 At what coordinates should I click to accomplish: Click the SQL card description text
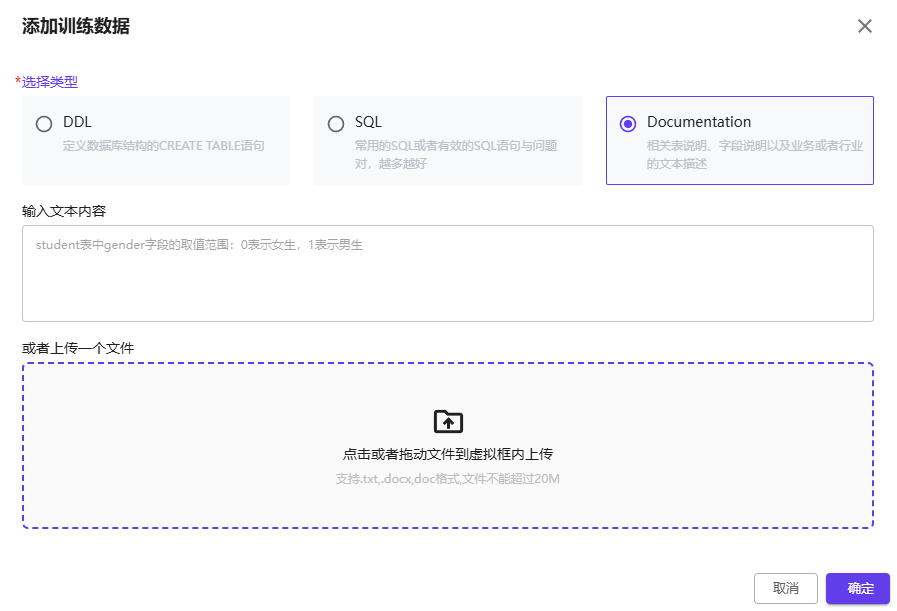(x=455, y=154)
